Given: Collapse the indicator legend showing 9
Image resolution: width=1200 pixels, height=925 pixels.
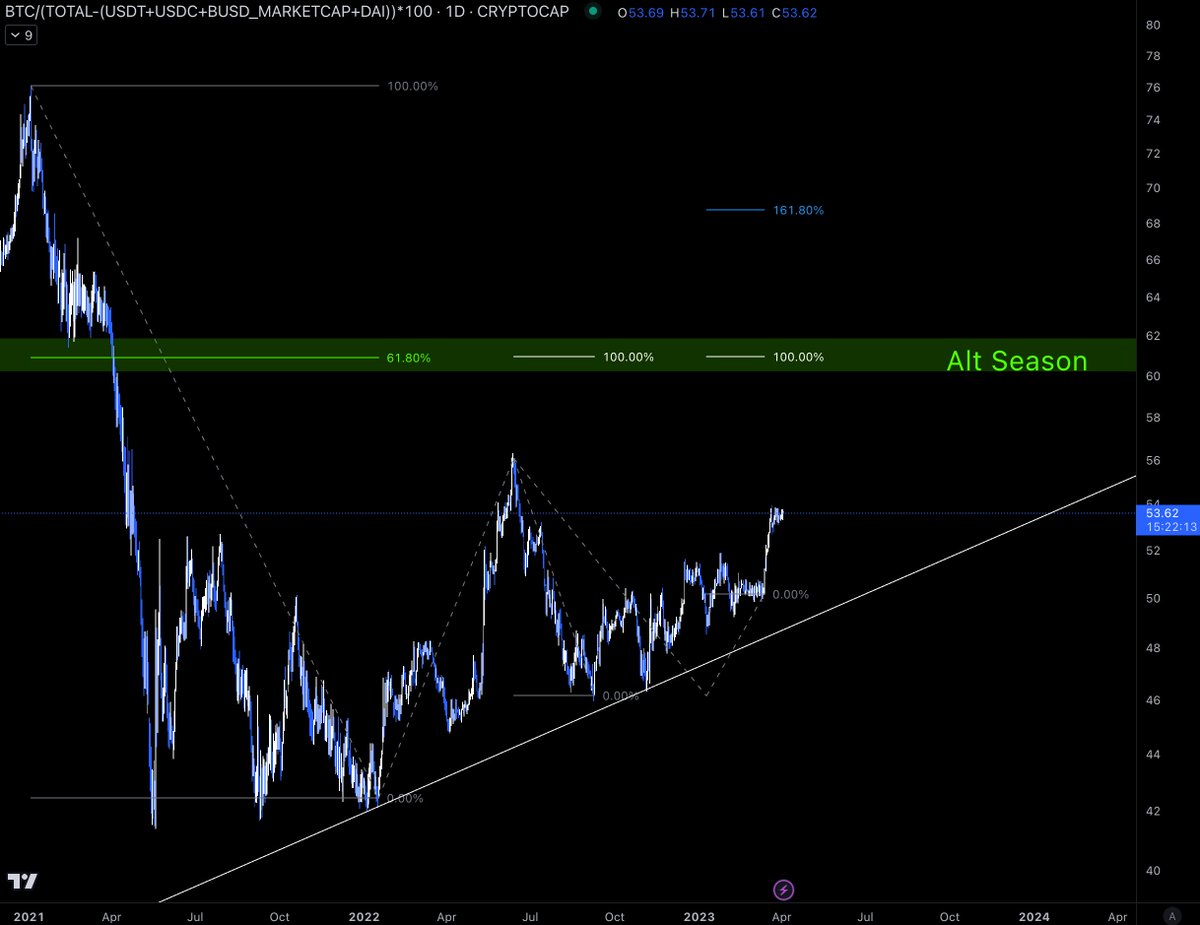Looking at the screenshot, I should (x=21, y=36).
